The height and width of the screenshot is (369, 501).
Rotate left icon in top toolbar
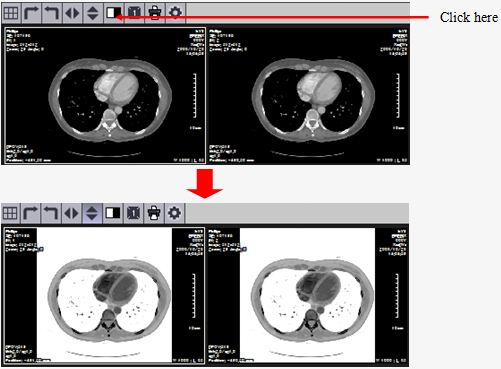tap(52, 13)
